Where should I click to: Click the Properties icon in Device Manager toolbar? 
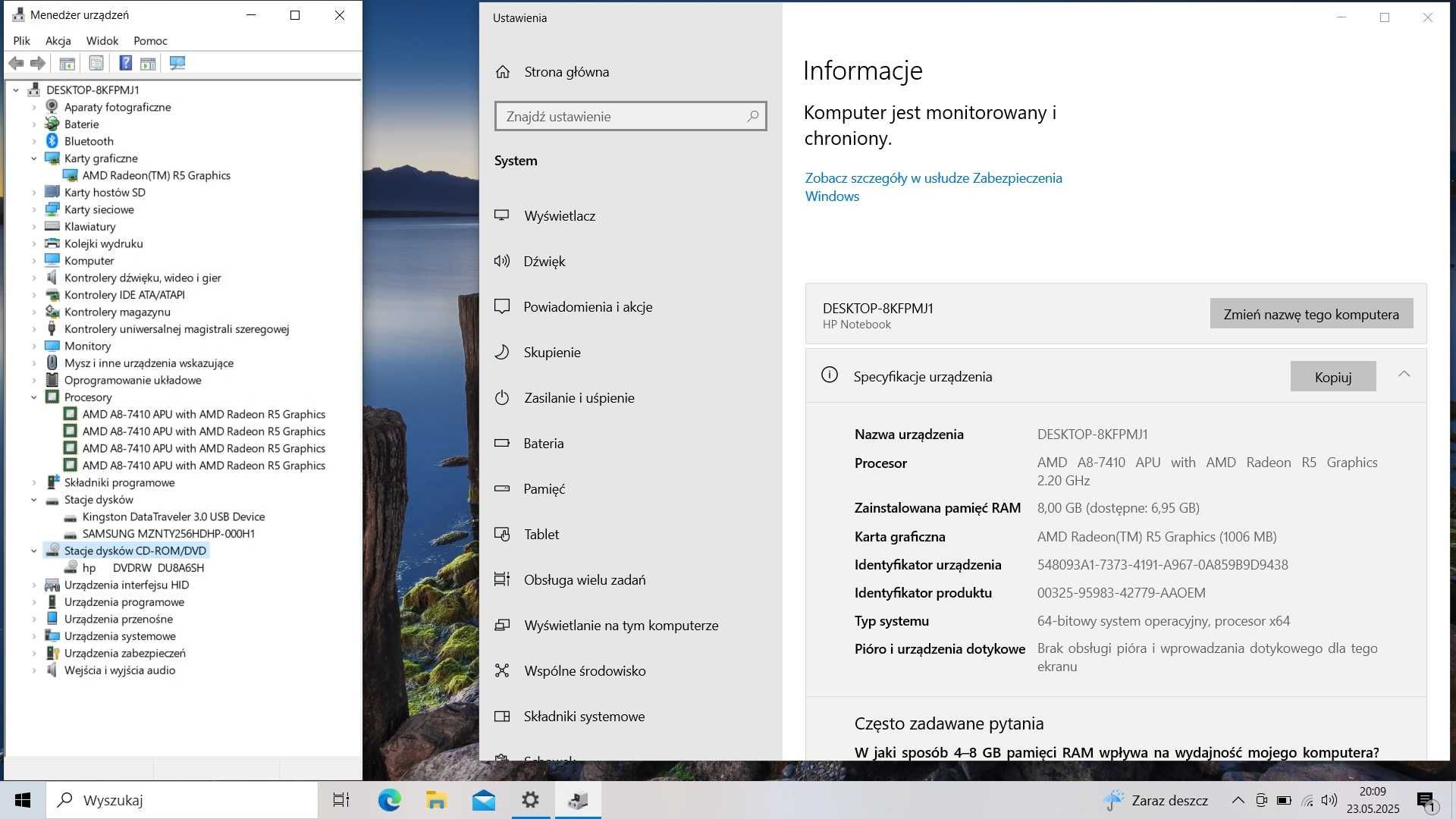point(96,64)
